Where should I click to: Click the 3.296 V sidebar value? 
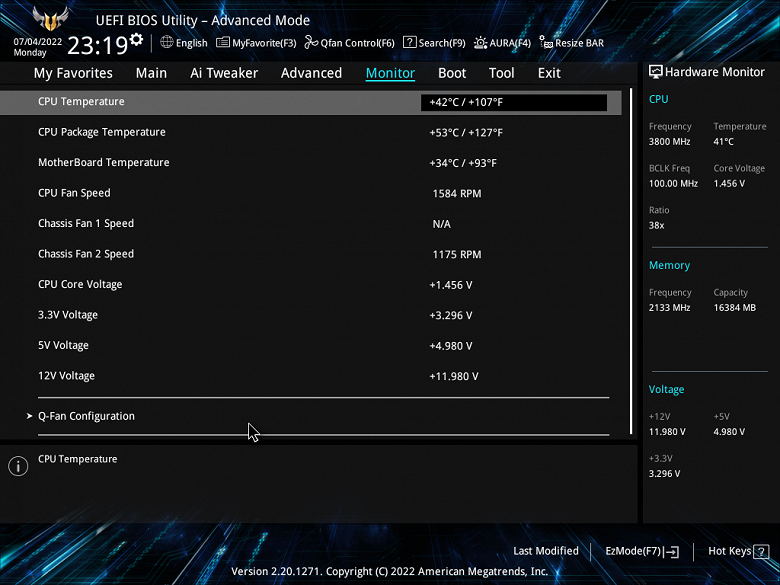(665, 474)
